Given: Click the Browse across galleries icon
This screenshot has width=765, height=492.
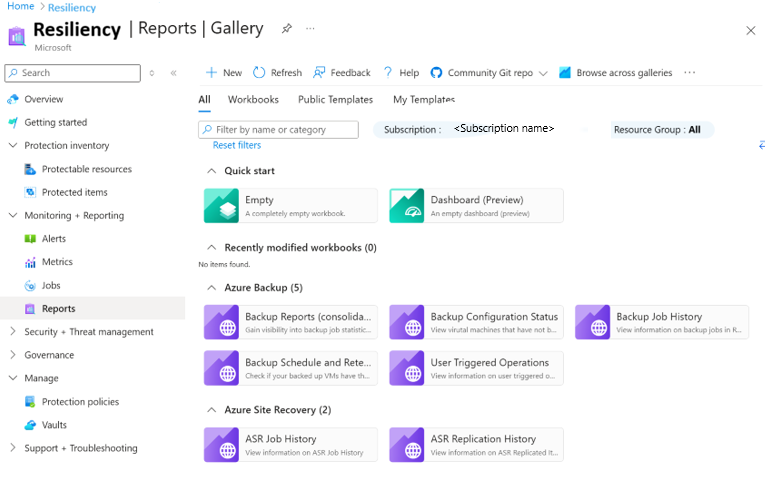Looking at the screenshot, I should (565, 73).
